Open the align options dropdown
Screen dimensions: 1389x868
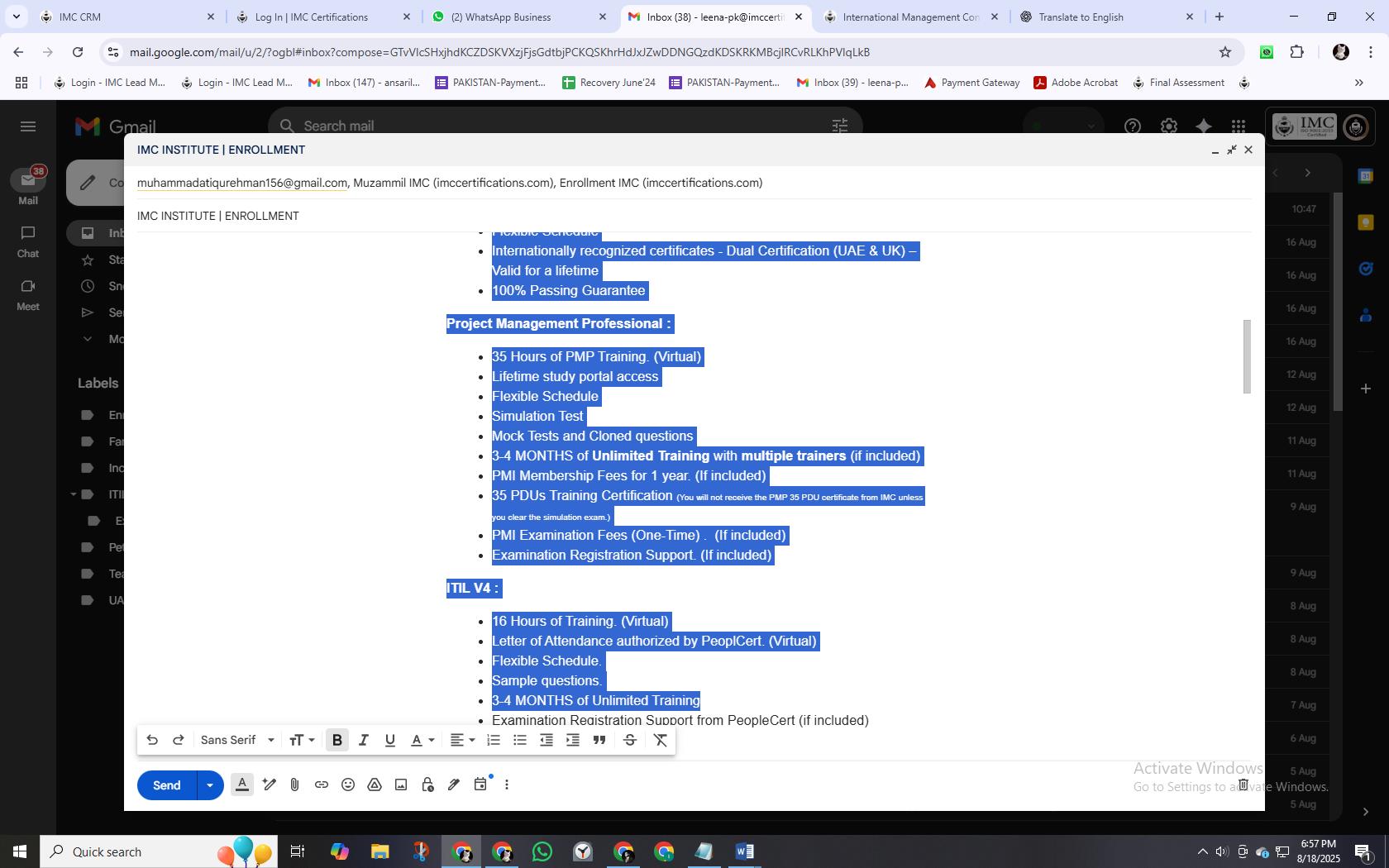(462, 740)
